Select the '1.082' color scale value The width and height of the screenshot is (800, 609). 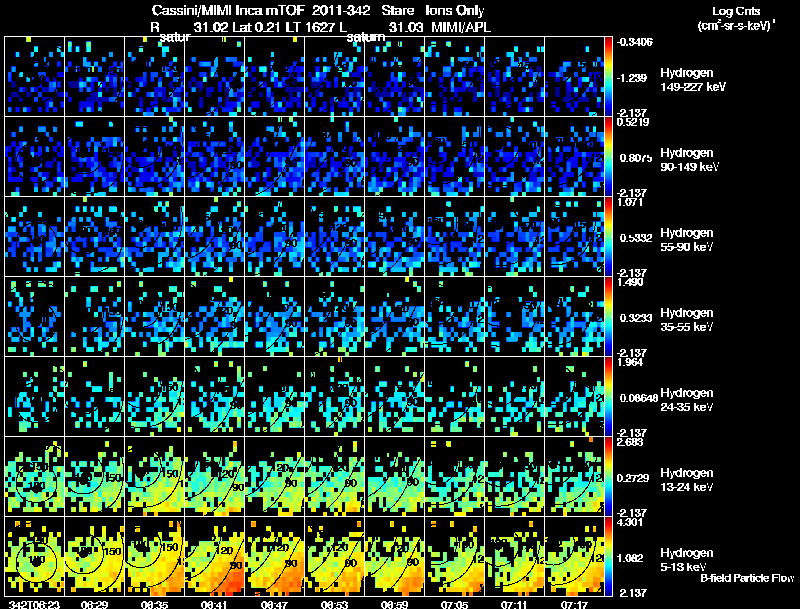point(631,559)
